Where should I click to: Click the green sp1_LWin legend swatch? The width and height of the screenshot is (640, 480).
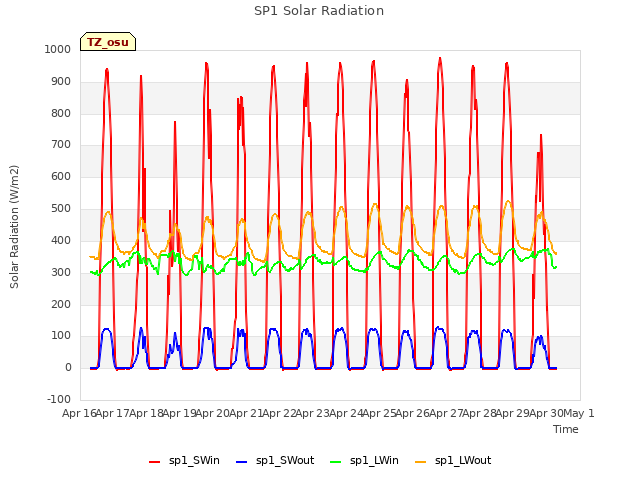[x=336, y=462]
